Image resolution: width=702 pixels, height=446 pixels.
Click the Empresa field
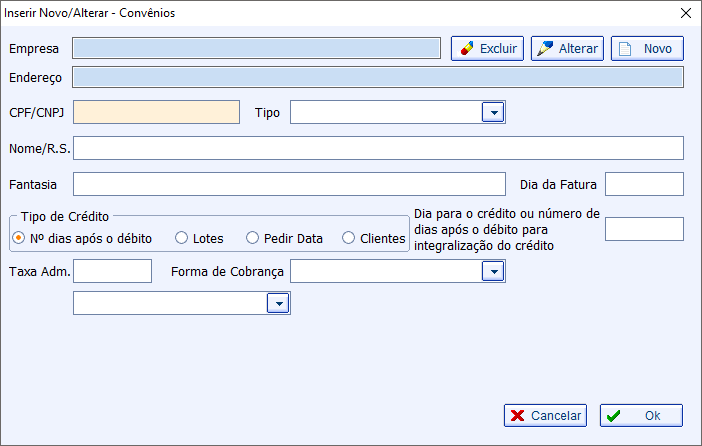coord(257,48)
